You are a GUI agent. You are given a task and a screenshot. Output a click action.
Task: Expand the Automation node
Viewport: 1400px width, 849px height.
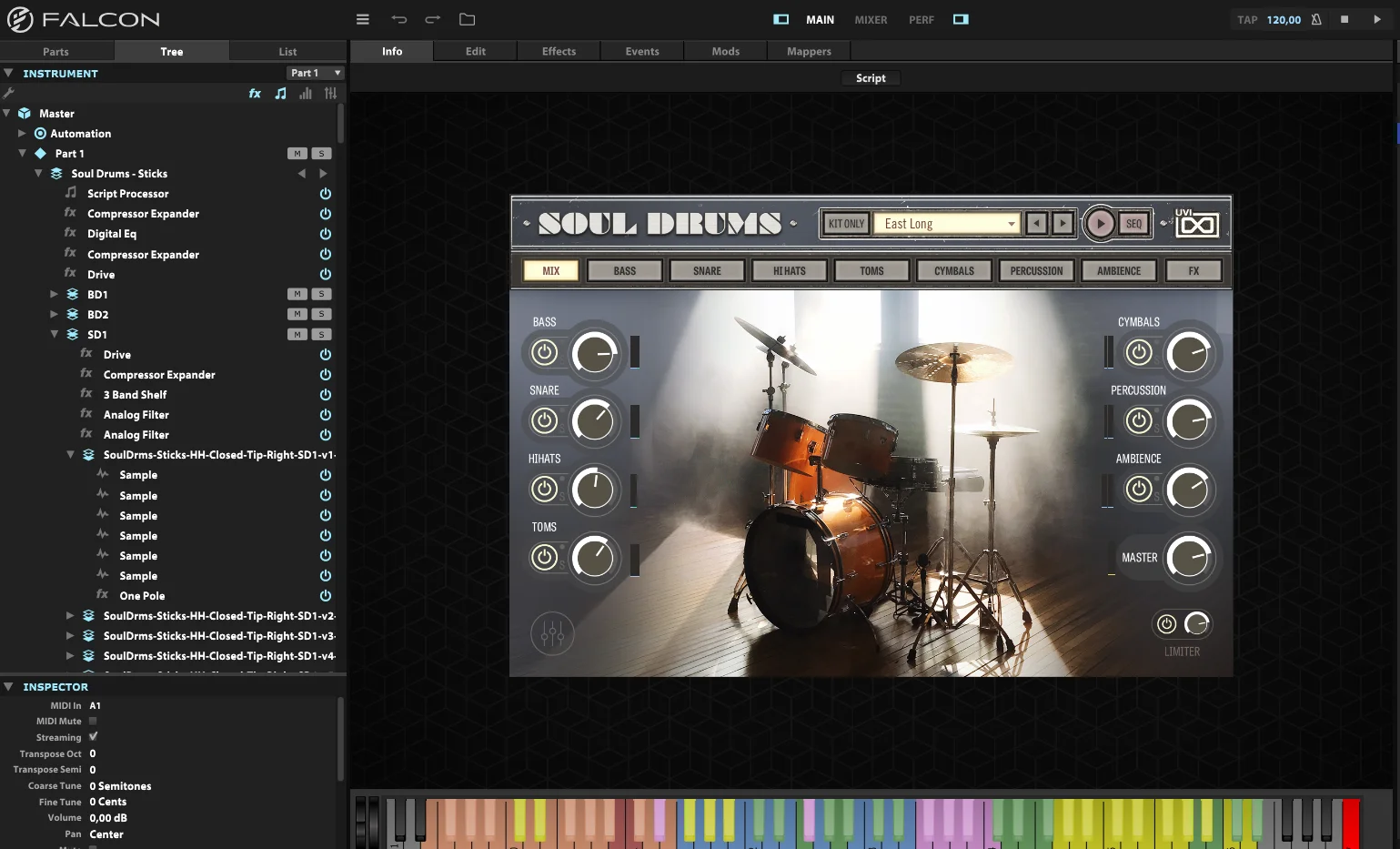pos(22,133)
